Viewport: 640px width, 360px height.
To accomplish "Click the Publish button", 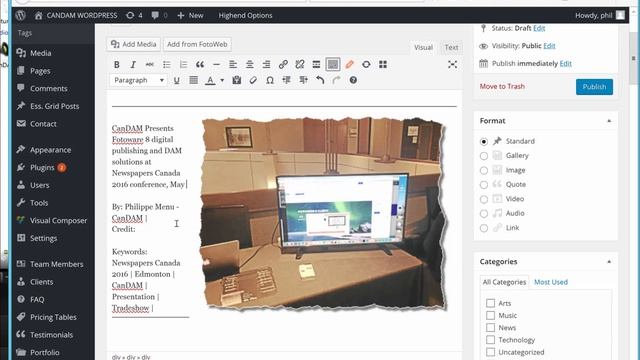I will (594, 87).
